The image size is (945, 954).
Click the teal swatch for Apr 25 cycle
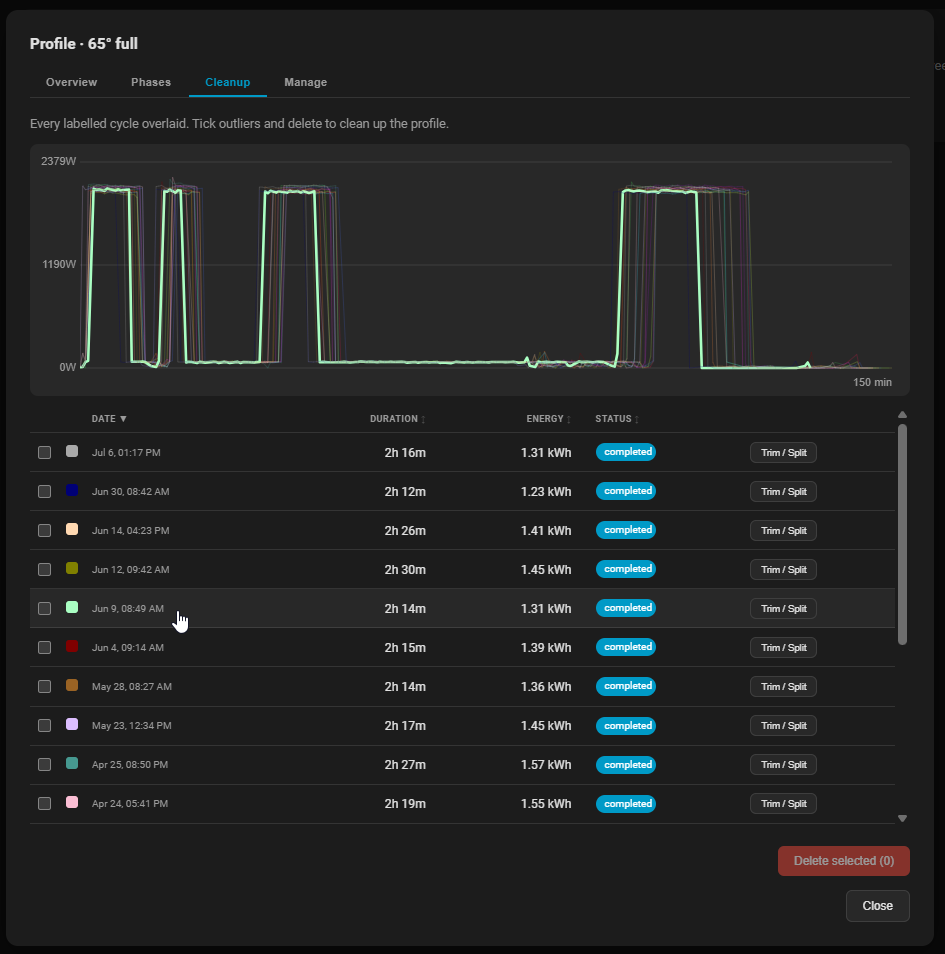(72, 763)
